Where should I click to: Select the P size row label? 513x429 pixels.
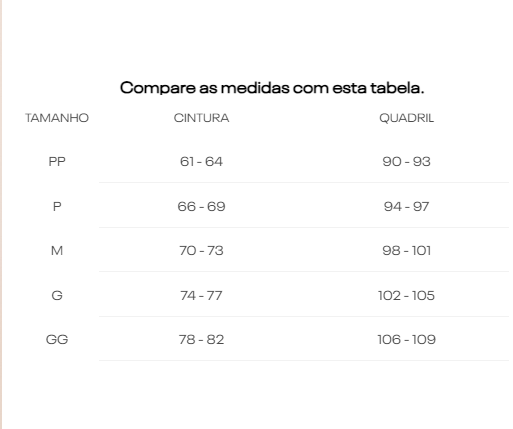click(x=57, y=207)
